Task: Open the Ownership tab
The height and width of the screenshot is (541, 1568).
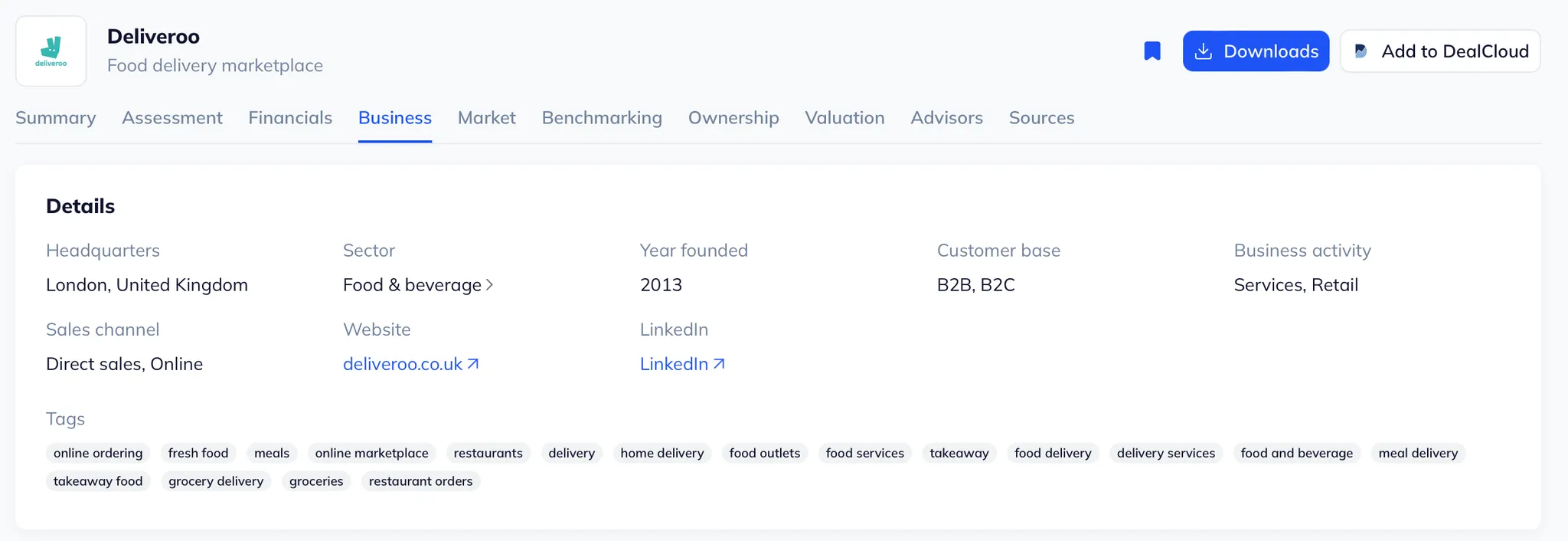Action: click(x=733, y=118)
